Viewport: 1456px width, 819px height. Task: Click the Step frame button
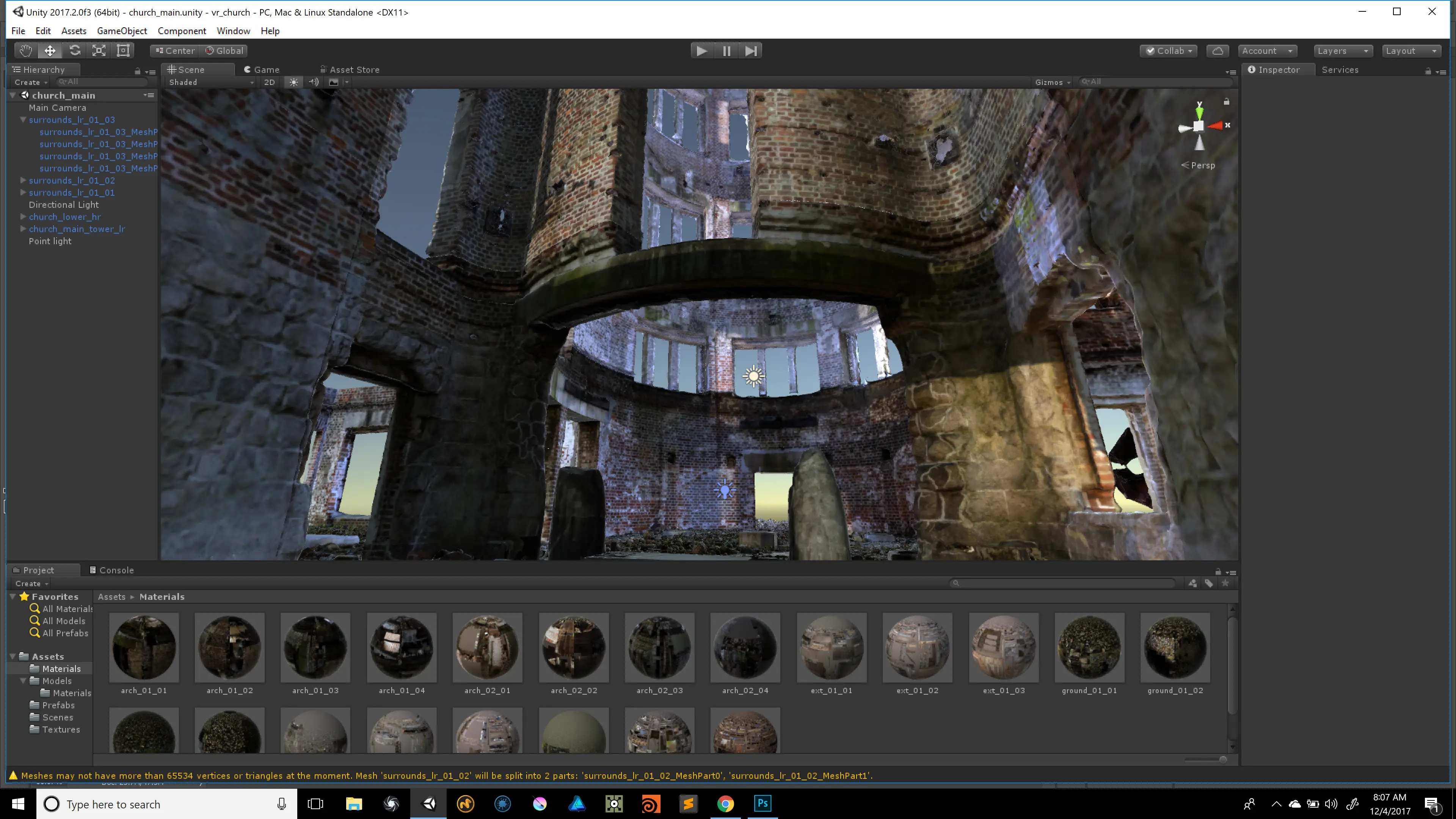pos(751,51)
